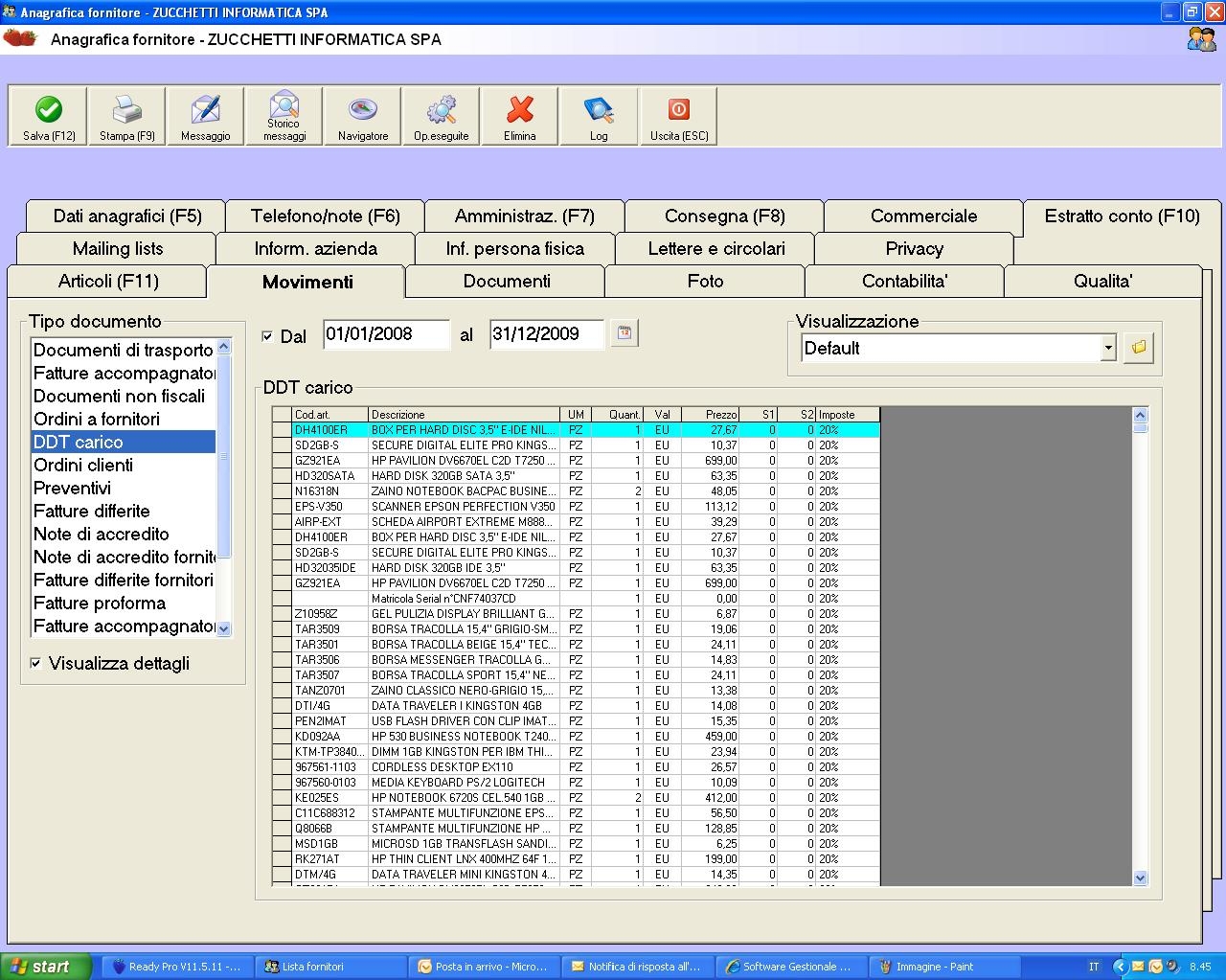Screen dimensions: 1226x980
Task: Click the Uscita (ESC) exit icon
Action: [678, 116]
